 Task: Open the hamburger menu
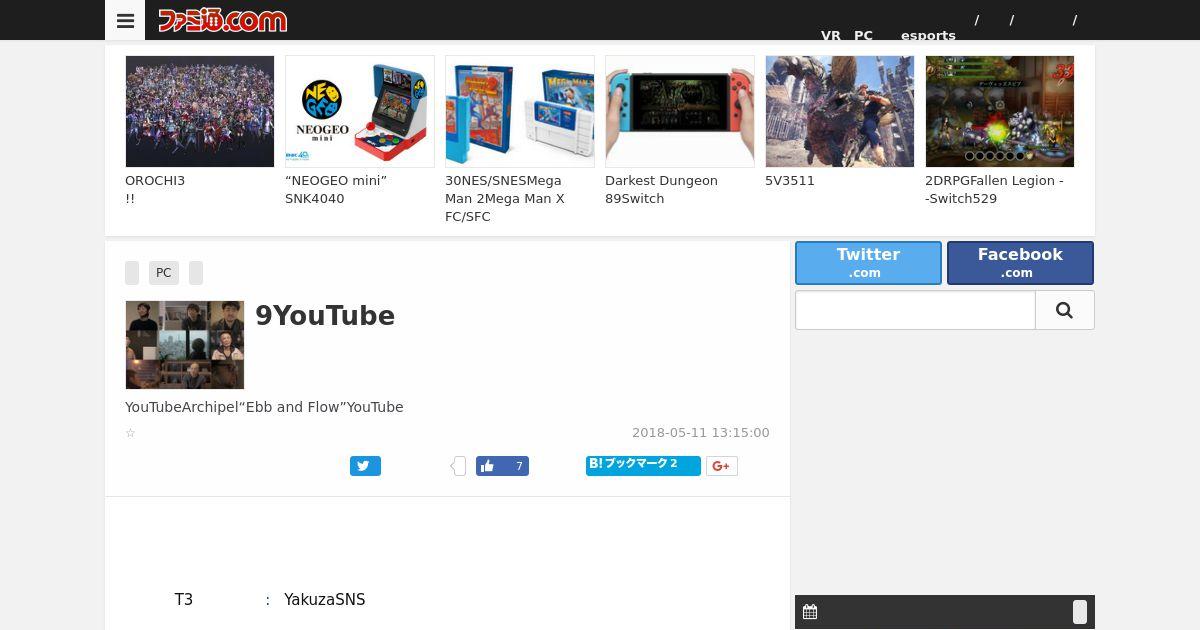tap(125, 20)
